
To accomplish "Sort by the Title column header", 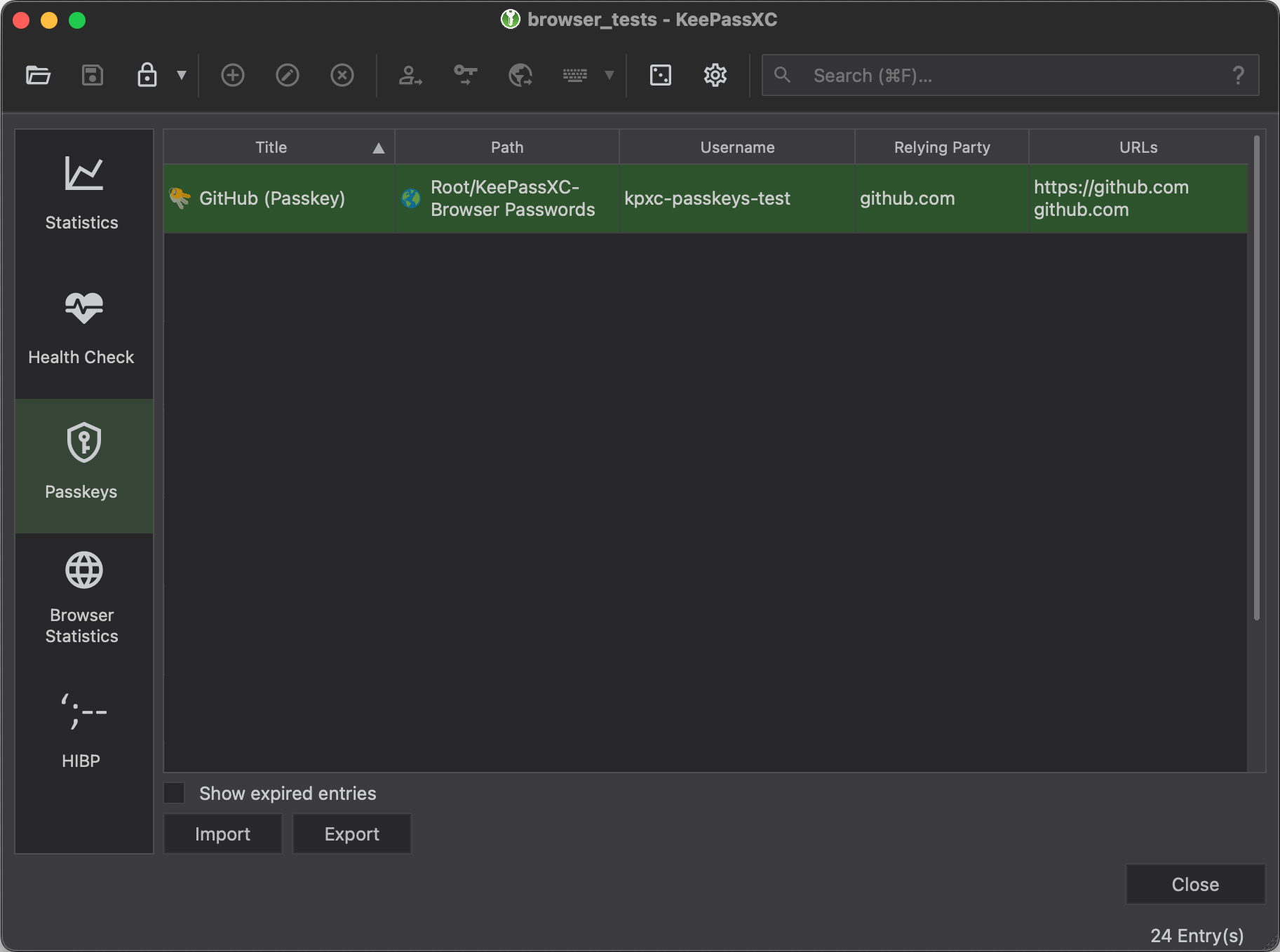I will pyautogui.click(x=279, y=147).
